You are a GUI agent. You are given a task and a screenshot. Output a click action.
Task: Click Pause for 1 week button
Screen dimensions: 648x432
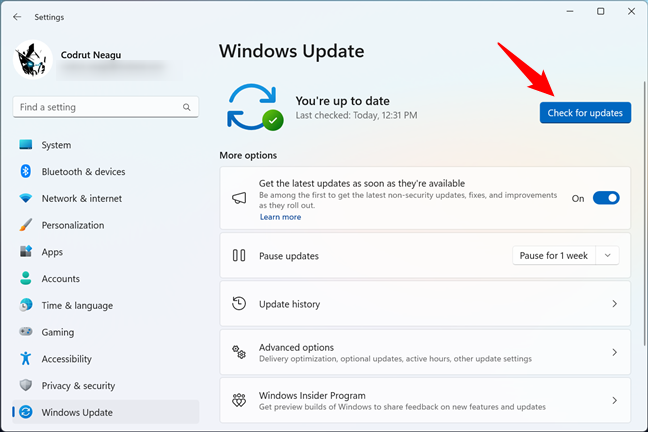pos(553,255)
